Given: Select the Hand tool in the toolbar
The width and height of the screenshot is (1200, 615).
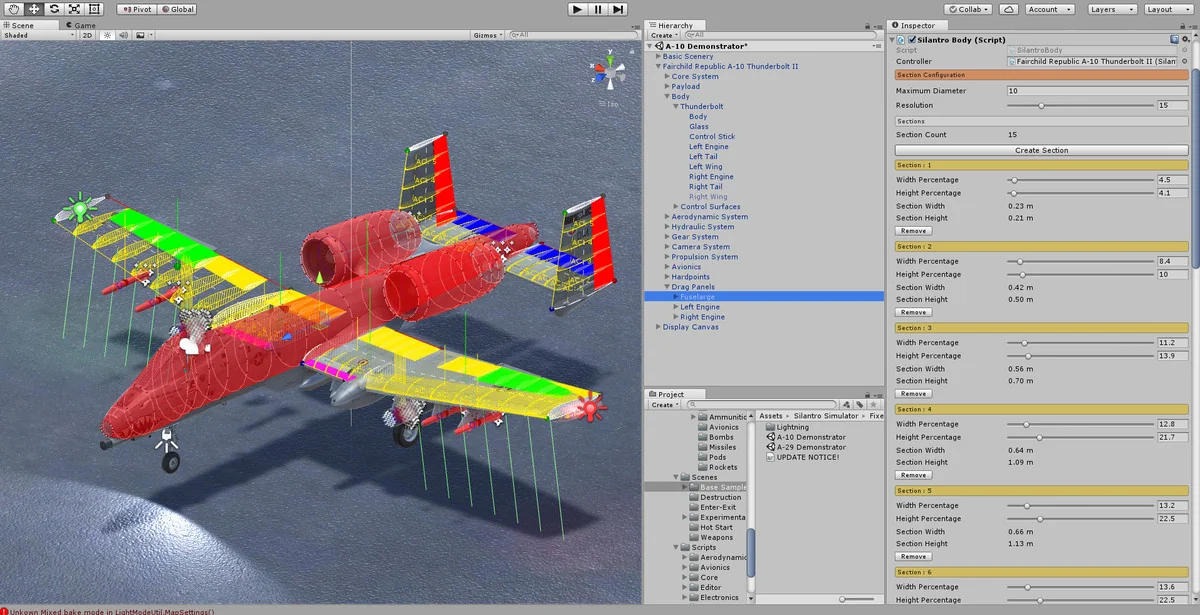Looking at the screenshot, I should [x=14, y=9].
